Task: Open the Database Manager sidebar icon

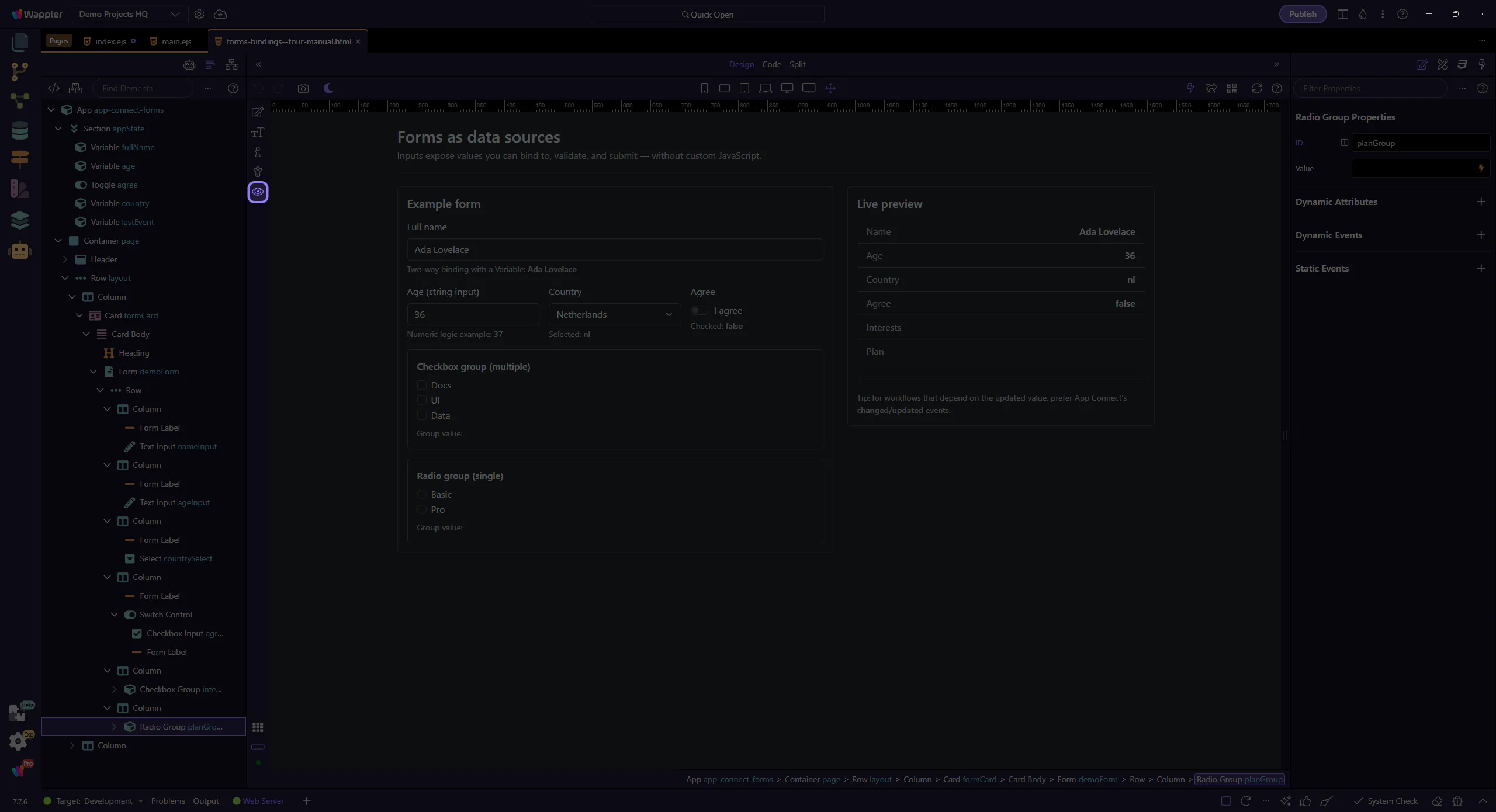Action: point(20,130)
